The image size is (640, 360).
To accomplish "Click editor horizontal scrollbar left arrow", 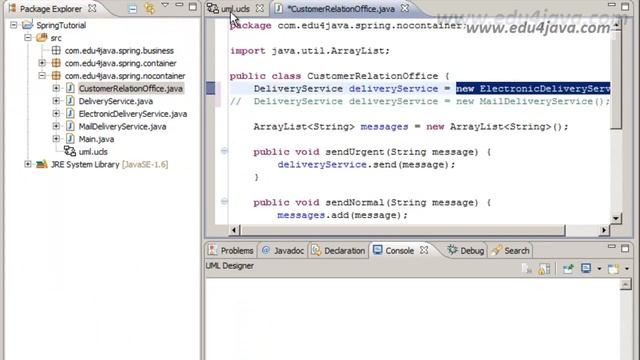I will [234, 230].
